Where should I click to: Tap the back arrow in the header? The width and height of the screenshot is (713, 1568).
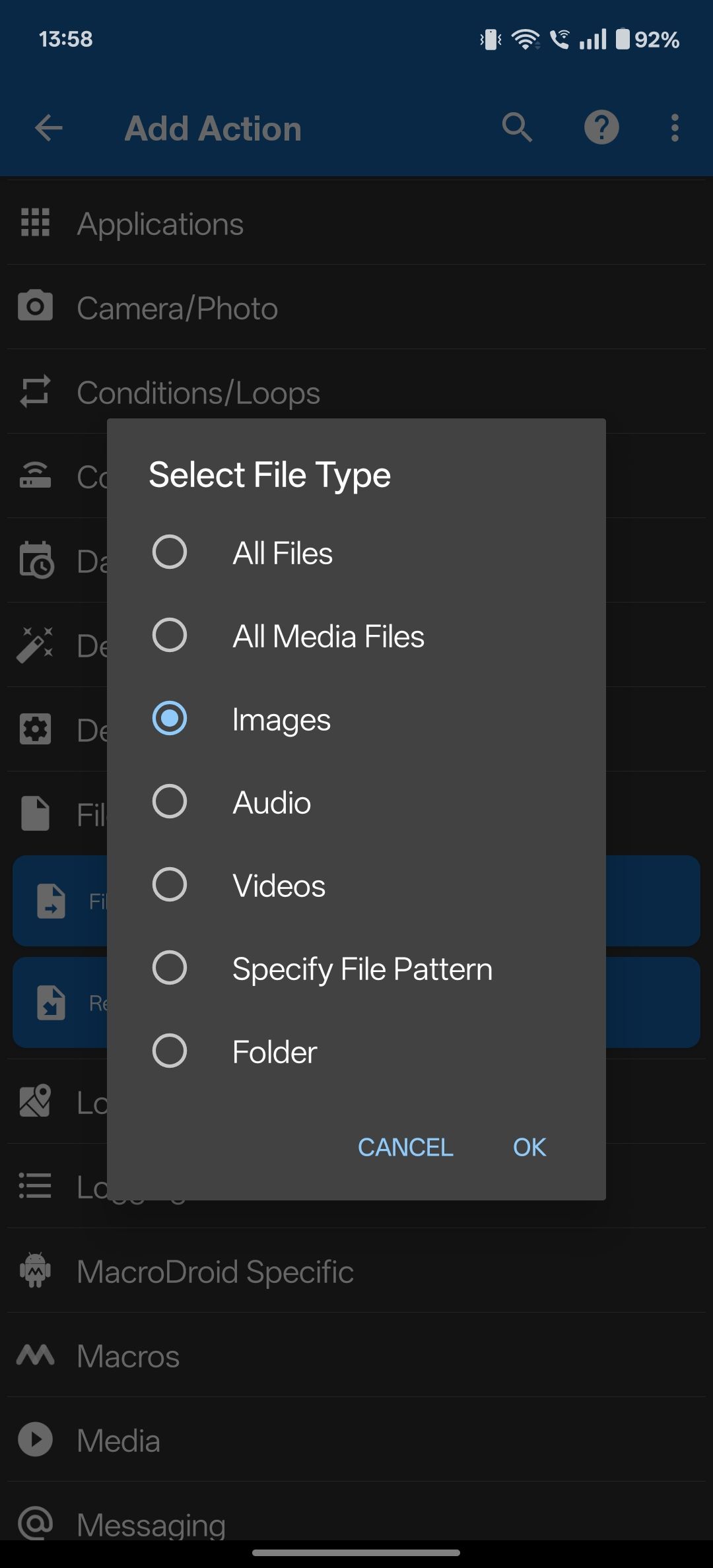[49, 128]
